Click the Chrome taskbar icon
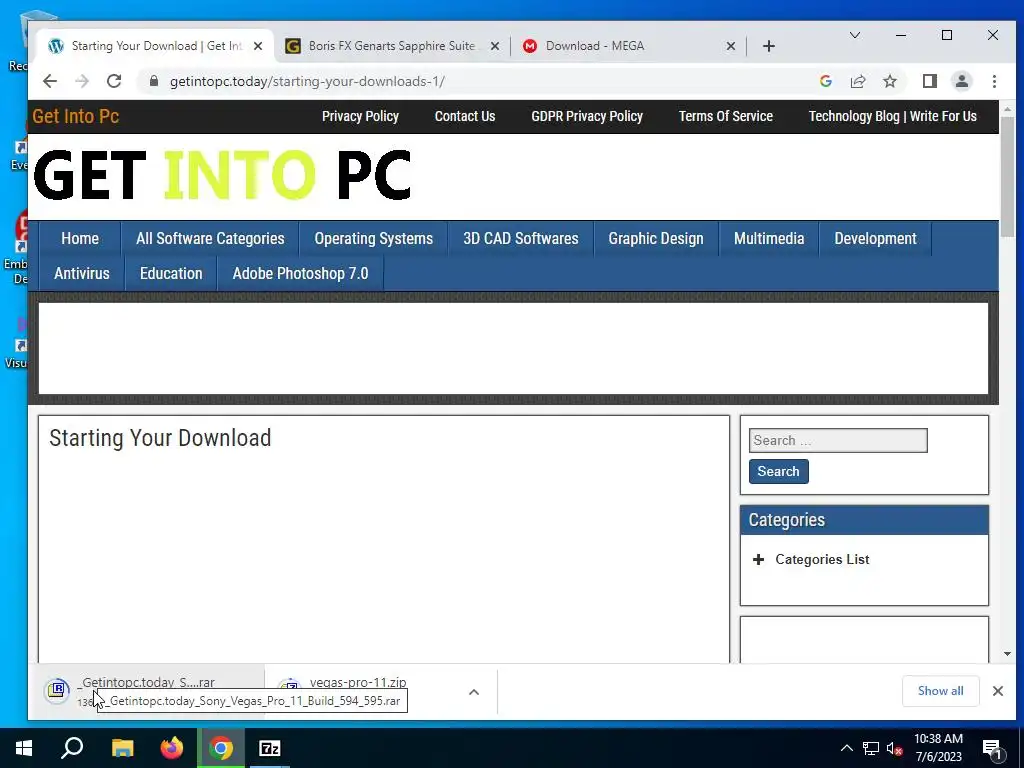 (x=221, y=748)
